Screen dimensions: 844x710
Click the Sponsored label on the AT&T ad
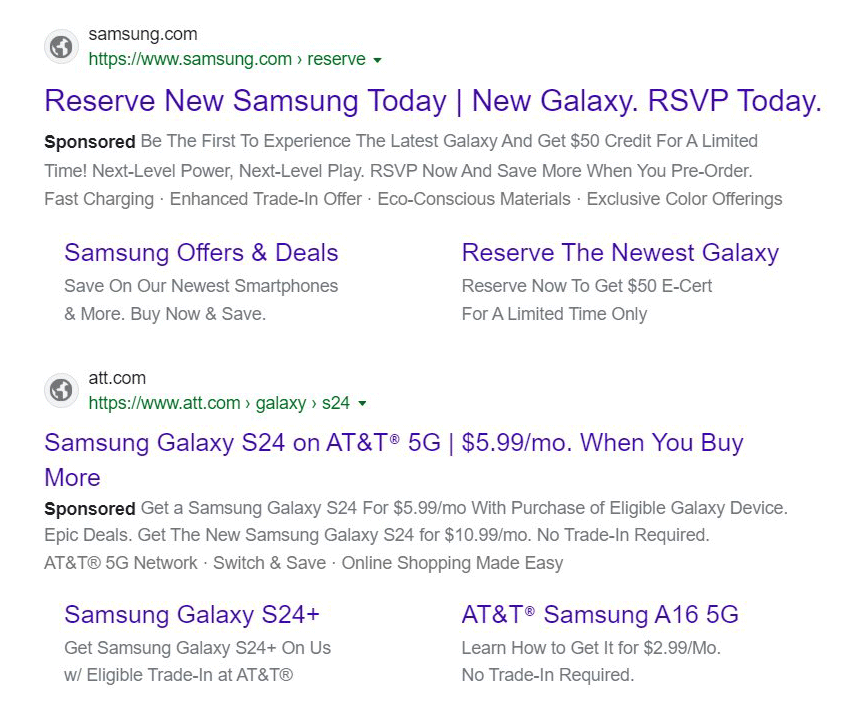pos(90,509)
